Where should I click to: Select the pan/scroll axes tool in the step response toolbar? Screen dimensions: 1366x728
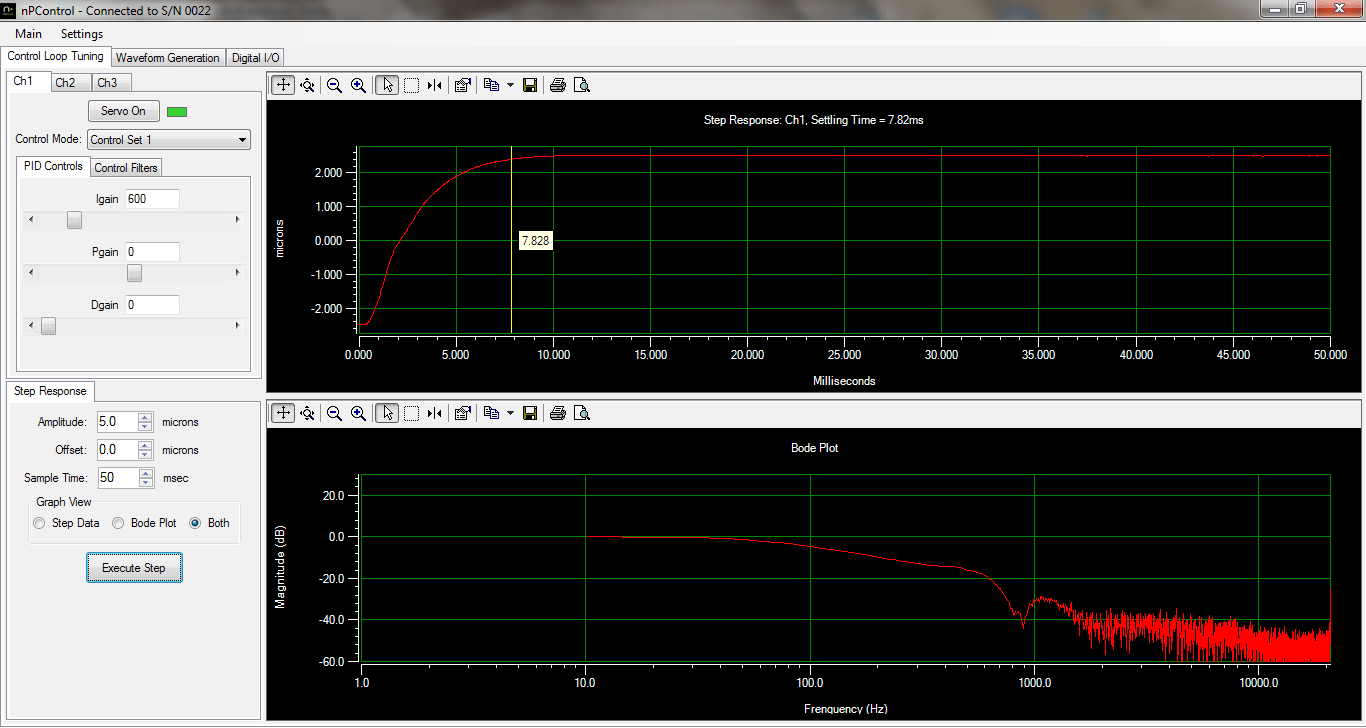coord(283,85)
